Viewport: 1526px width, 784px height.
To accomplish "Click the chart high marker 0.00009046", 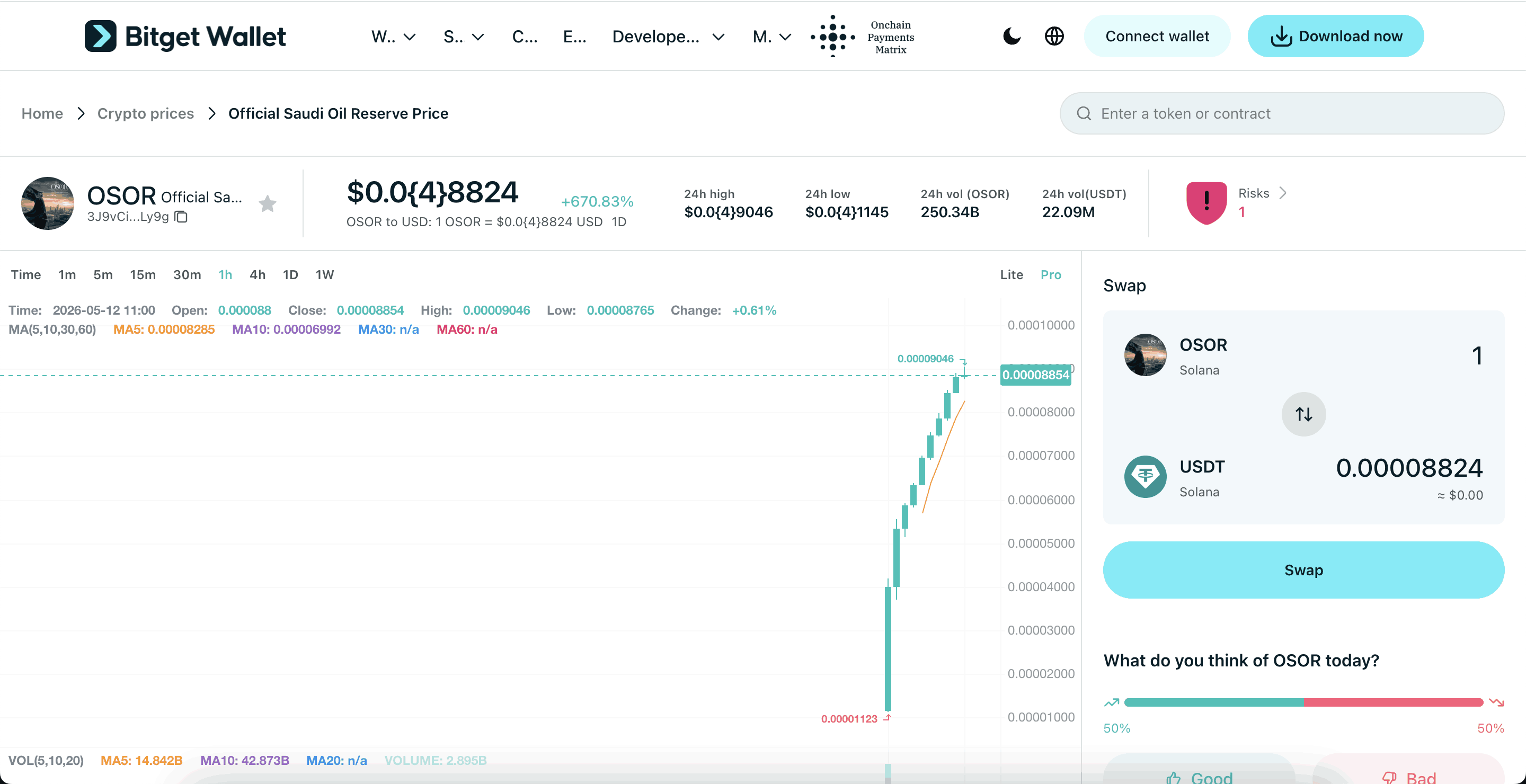I will pos(925,359).
